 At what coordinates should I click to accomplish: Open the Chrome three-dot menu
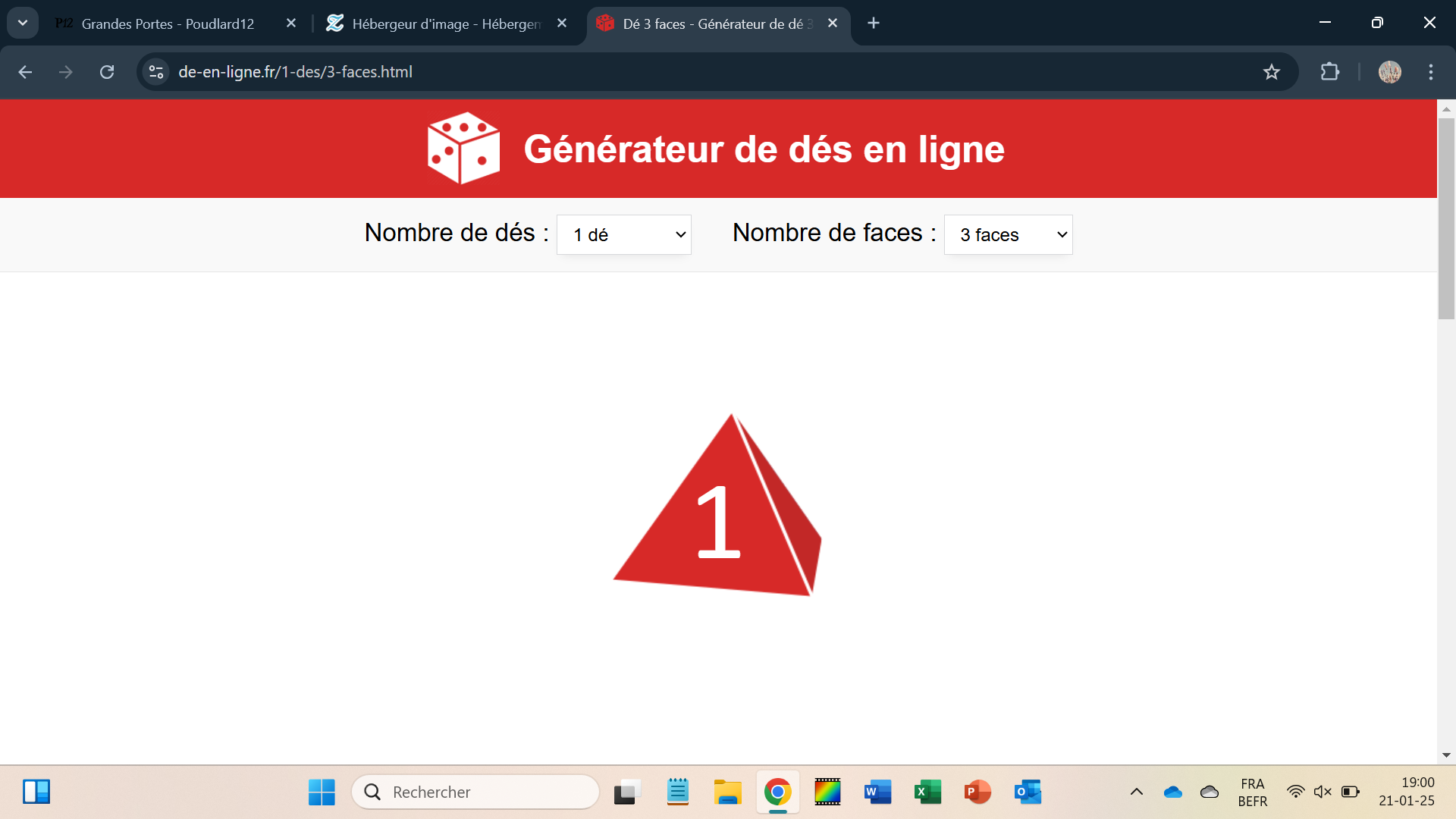click(1431, 72)
